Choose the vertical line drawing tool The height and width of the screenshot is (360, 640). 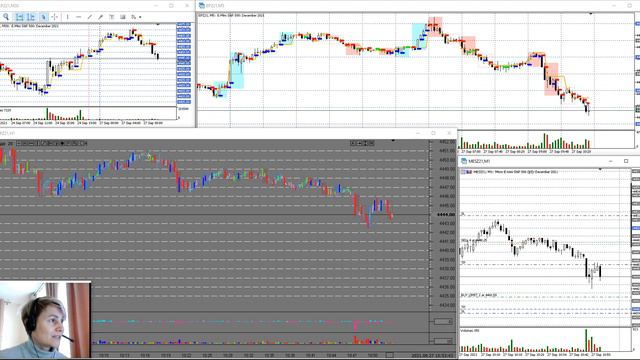click(67, 17)
